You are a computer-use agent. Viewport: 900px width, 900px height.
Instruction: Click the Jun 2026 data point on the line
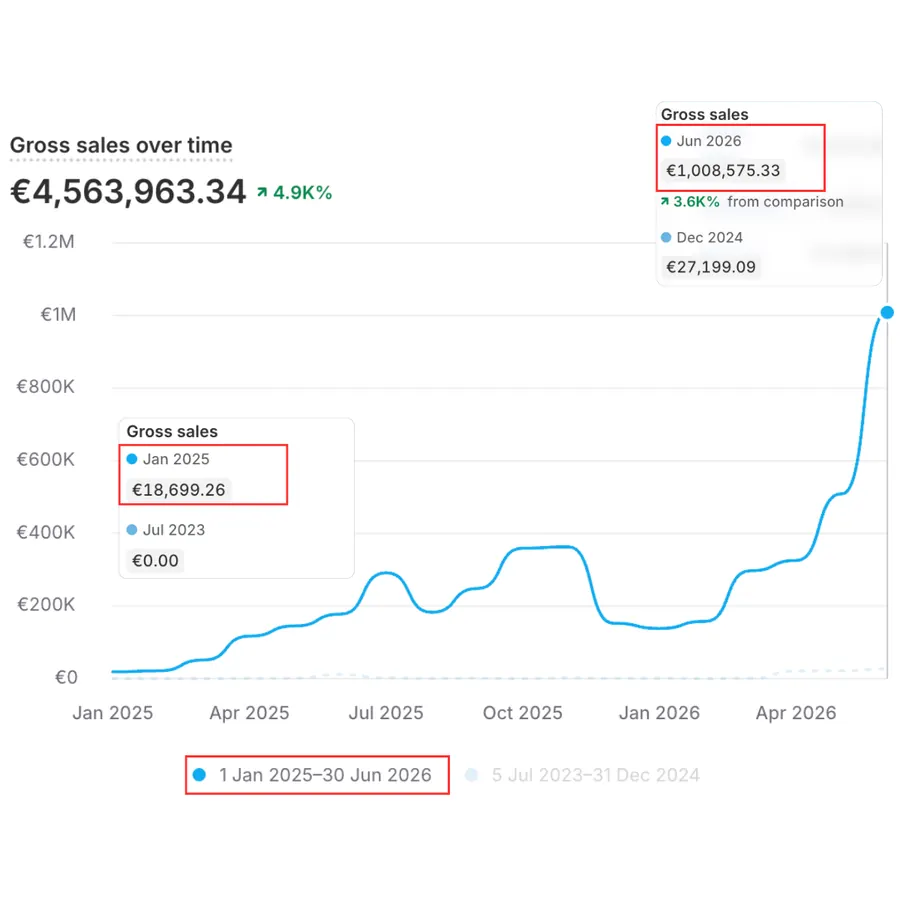pos(887,312)
